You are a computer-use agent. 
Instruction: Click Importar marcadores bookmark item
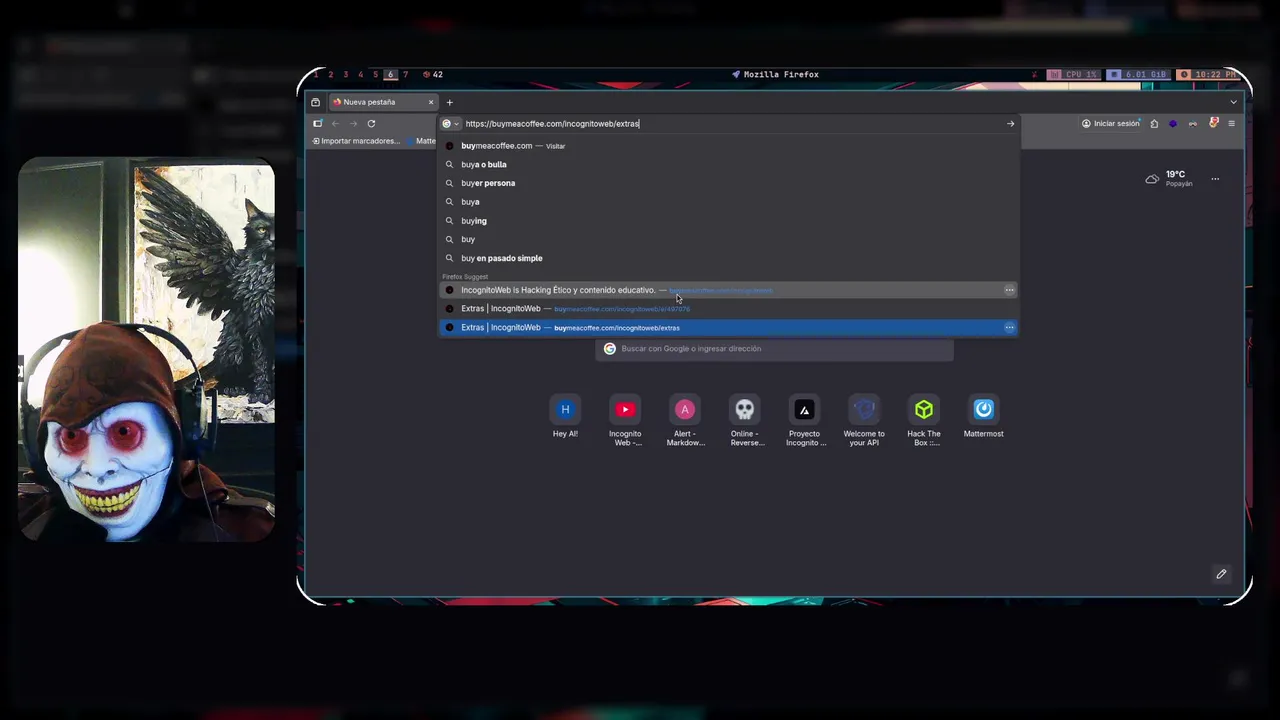(x=356, y=141)
